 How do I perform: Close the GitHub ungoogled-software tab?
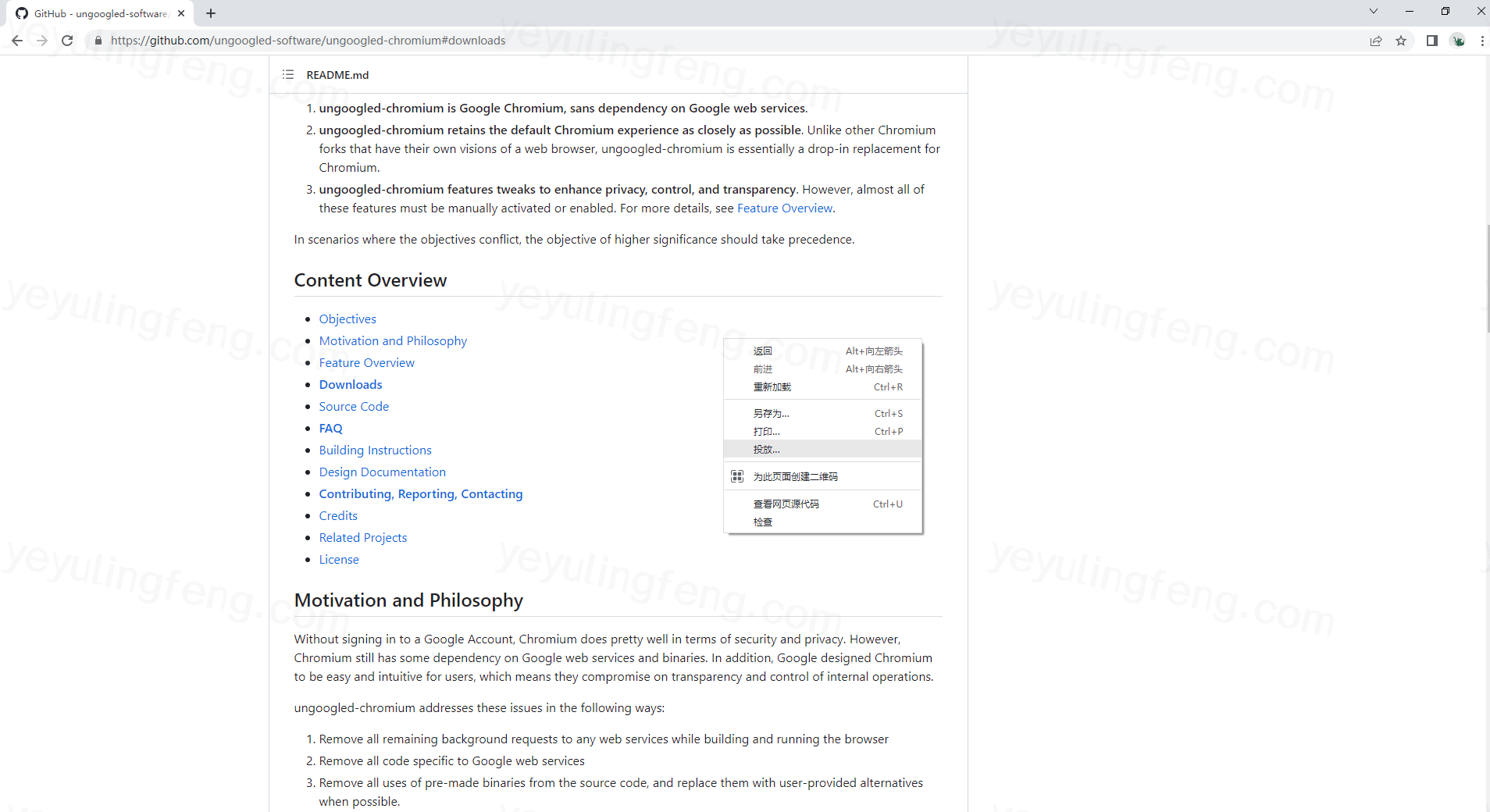(x=181, y=13)
